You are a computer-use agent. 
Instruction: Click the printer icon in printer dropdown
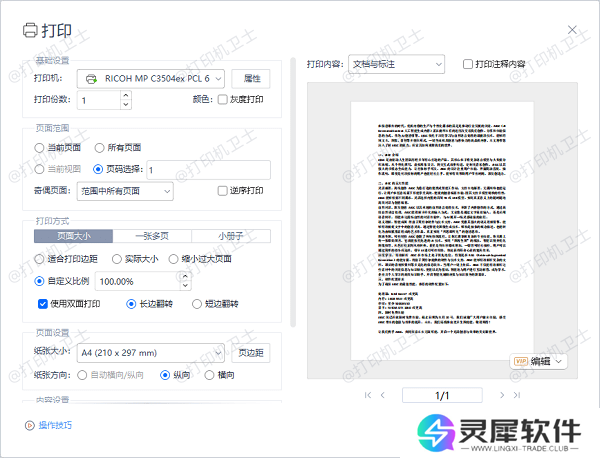(91, 79)
